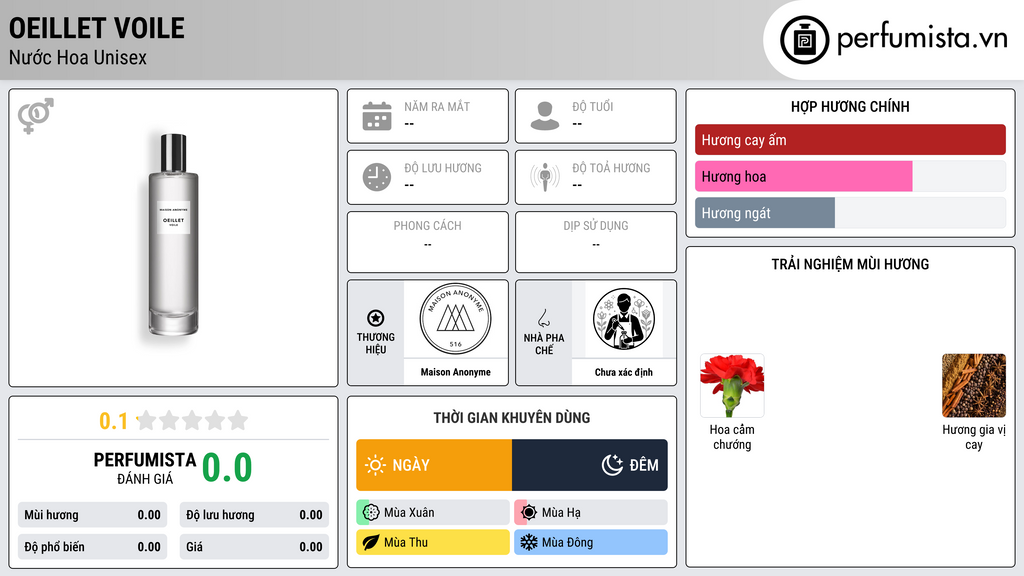Click the green 0.0 Perfumista score
Viewport: 1024px width, 576px height.
click(x=227, y=468)
